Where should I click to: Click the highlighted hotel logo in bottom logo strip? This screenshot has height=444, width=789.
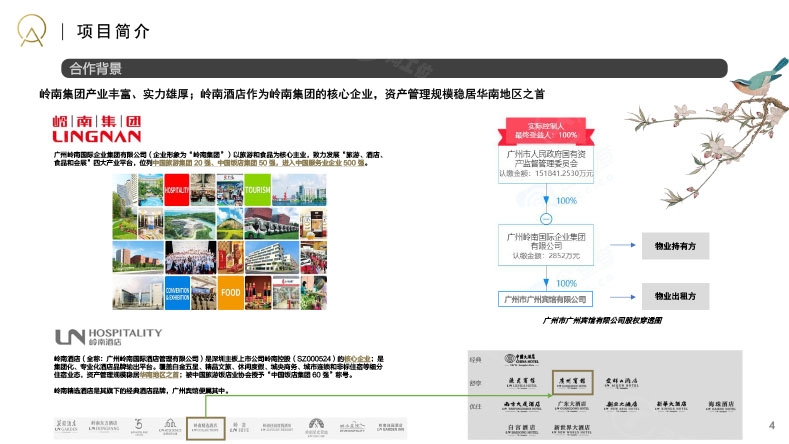click(x=204, y=425)
